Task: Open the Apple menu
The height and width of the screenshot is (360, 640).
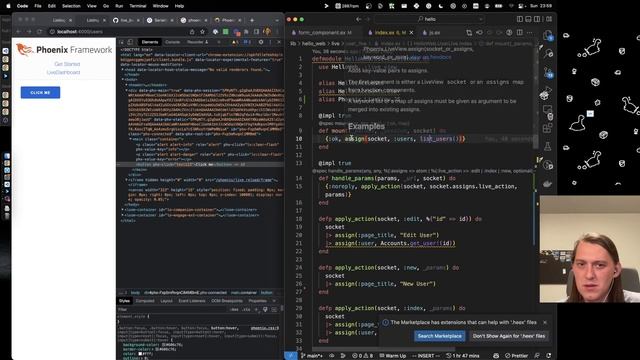Action: tap(8, 6)
